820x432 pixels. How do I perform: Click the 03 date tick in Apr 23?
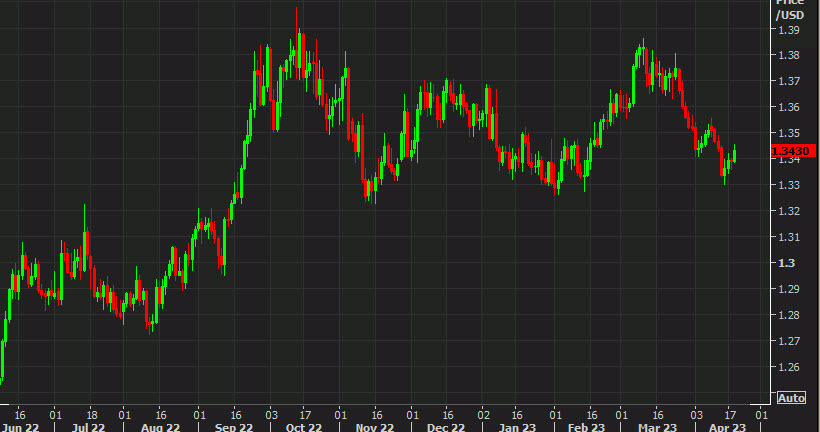click(x=696, y=415)
